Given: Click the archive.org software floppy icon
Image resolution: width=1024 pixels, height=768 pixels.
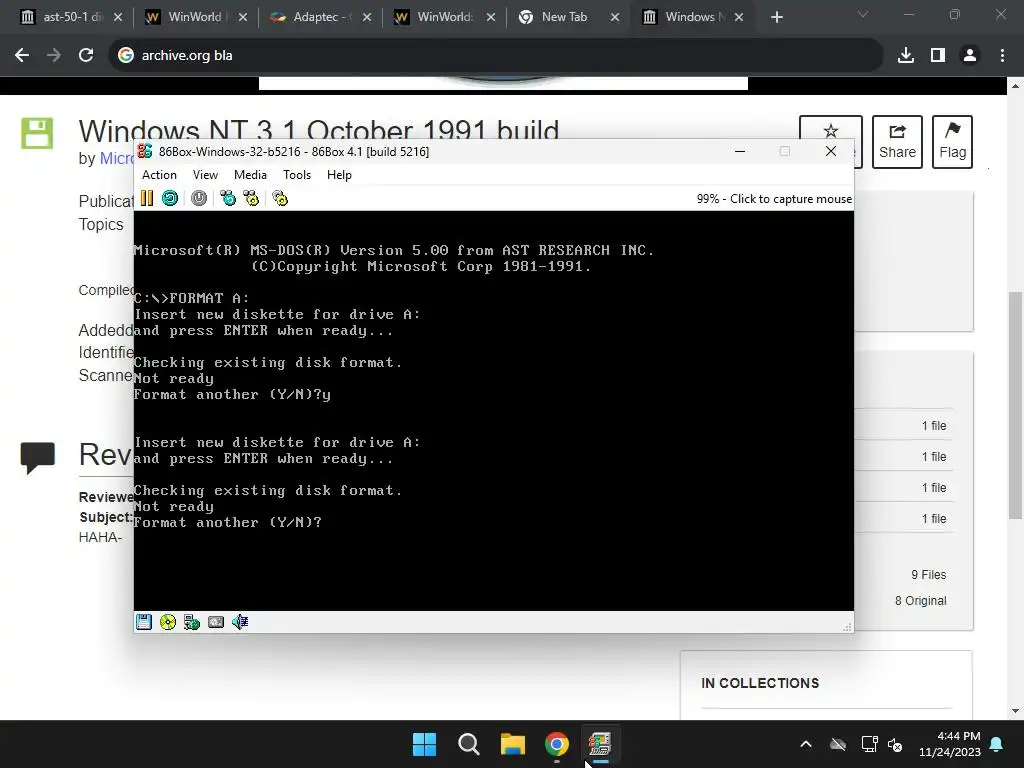Looking at the screenshot, I should pyautogui.click(x=37, y=133).
